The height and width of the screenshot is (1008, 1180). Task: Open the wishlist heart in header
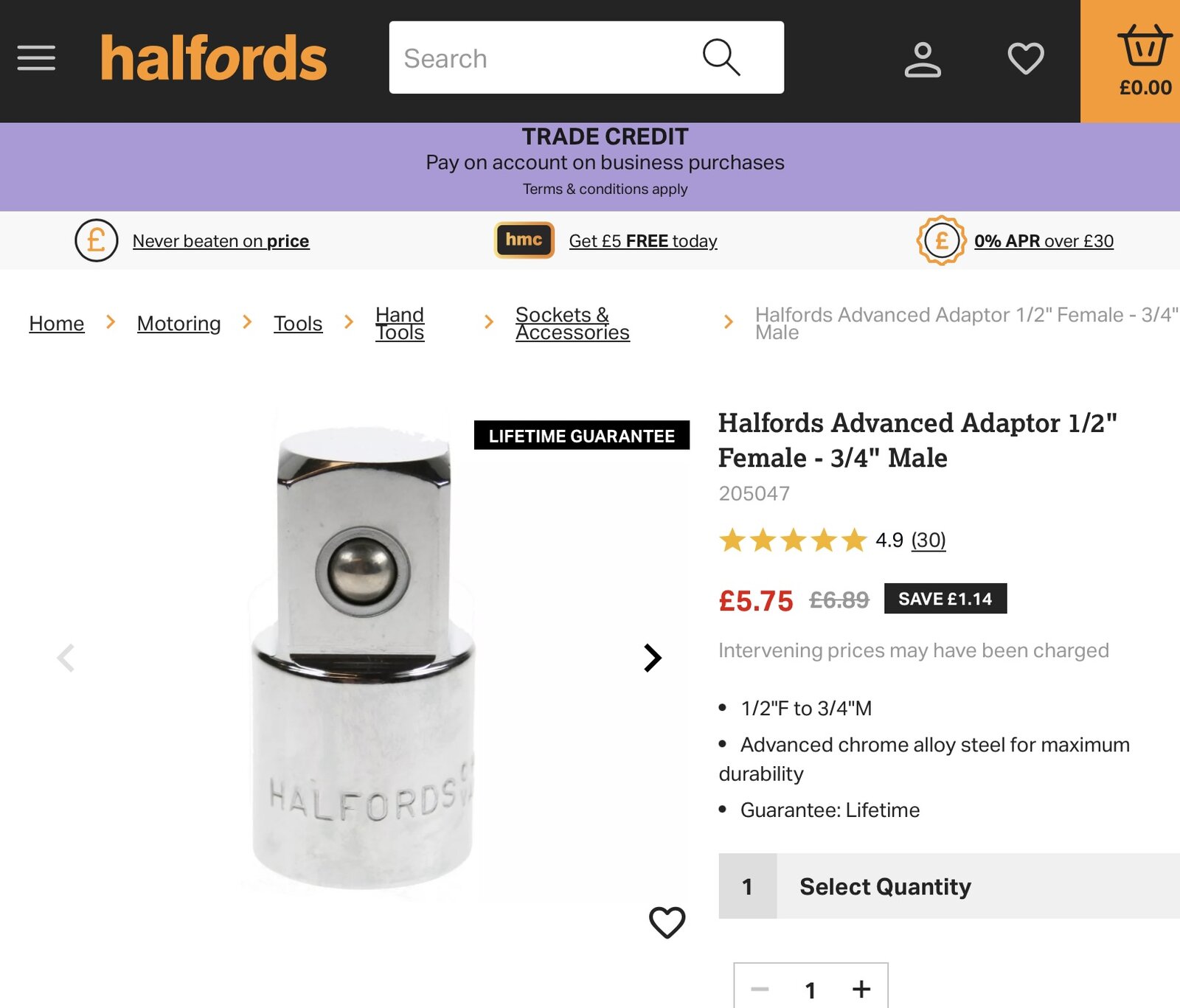coord(1026,59)
